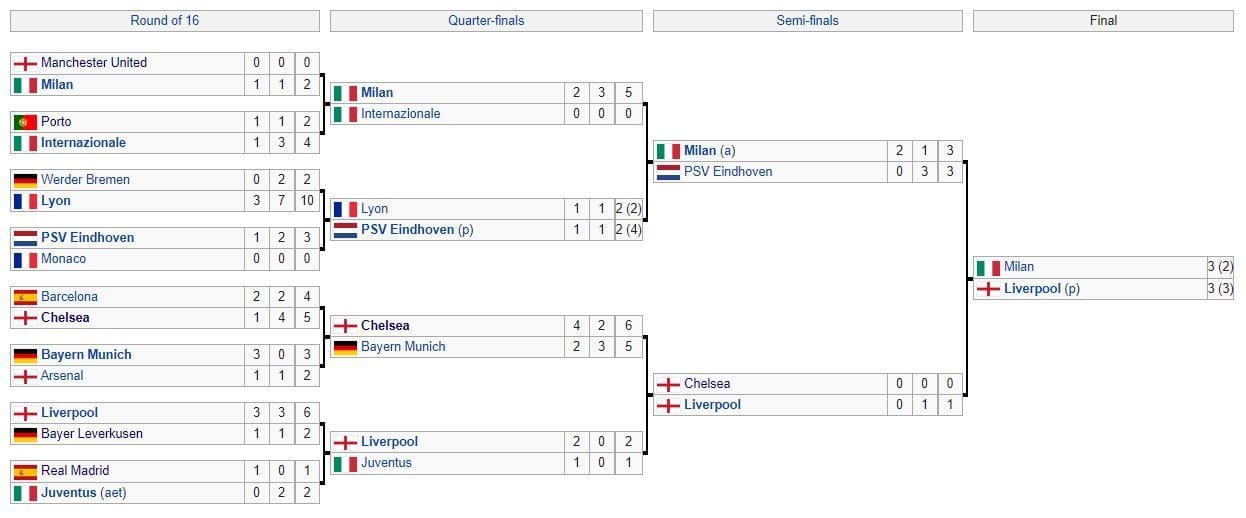The width and height of the screenshot is (1246, 518).
Task: Click the Juventus link in Quarter-finals
Action: click(x=386, y=463)
